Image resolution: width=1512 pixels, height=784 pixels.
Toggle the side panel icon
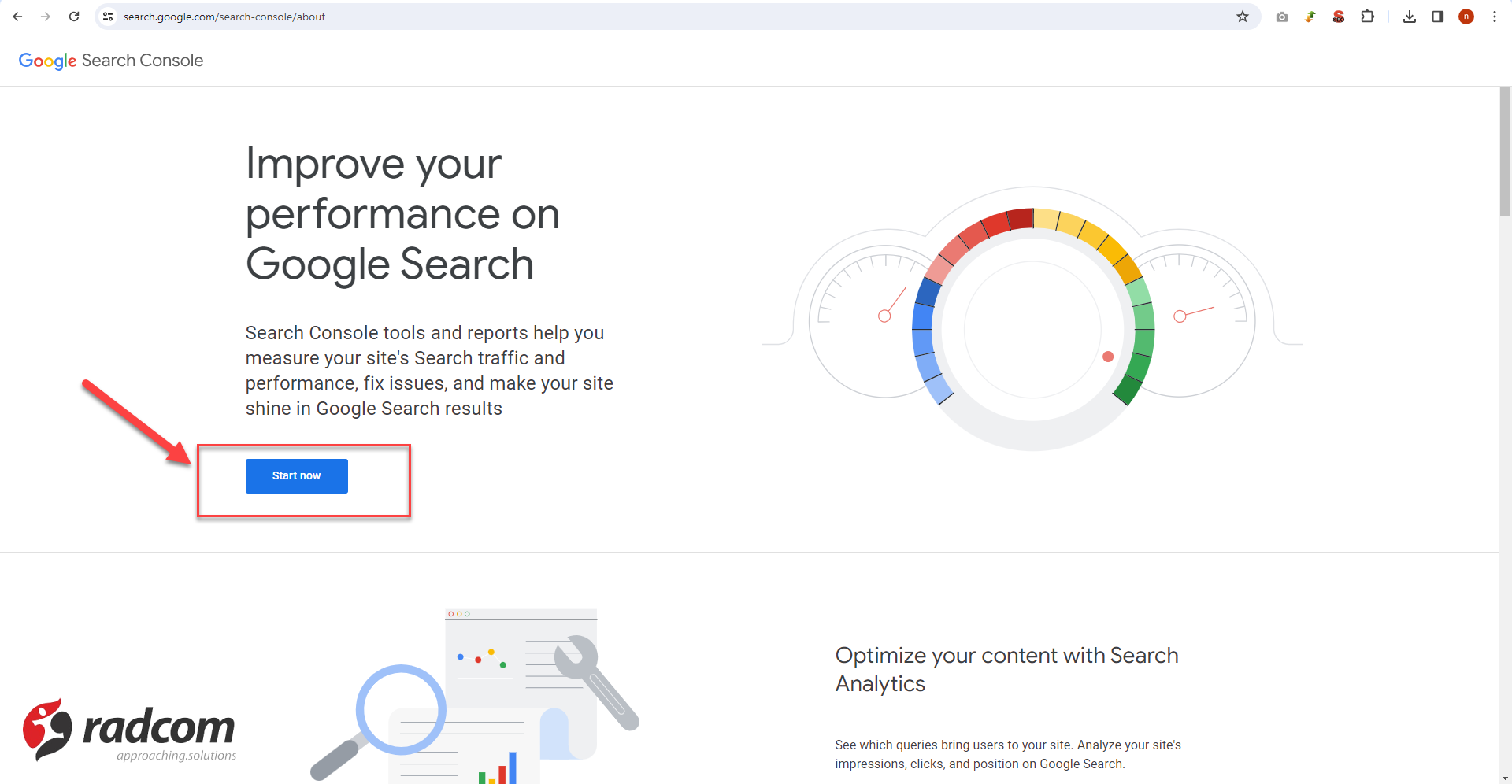pyautogui.click(x=1438, y=16)
